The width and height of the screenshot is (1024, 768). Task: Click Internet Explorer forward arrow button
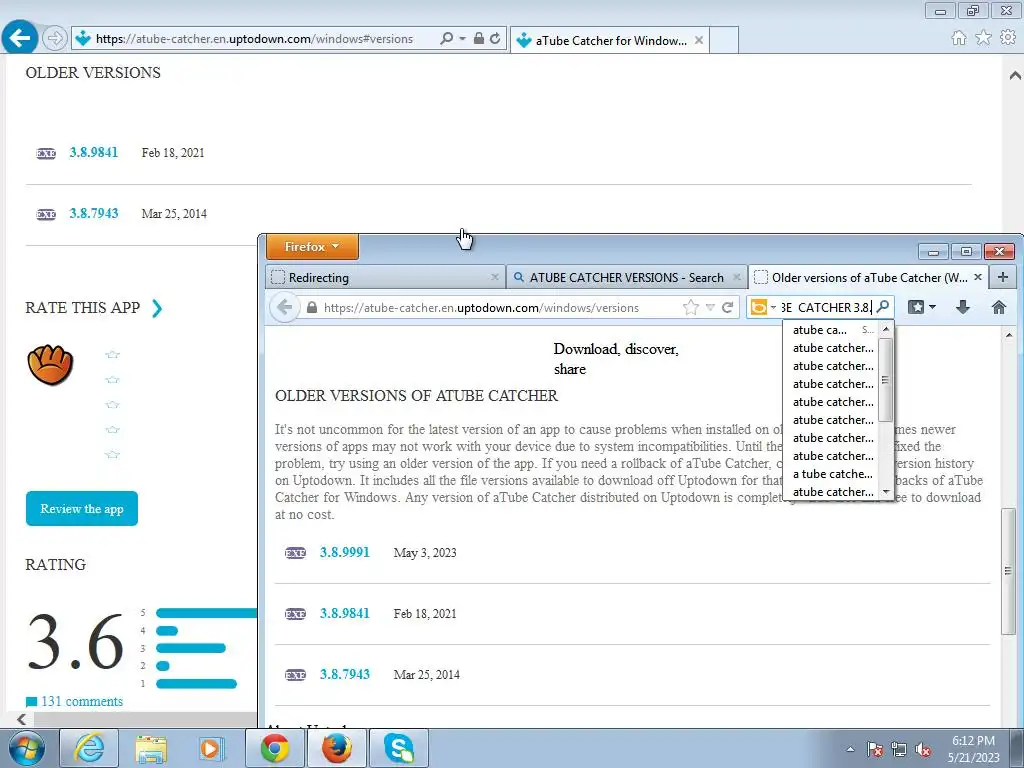point(55,39)
